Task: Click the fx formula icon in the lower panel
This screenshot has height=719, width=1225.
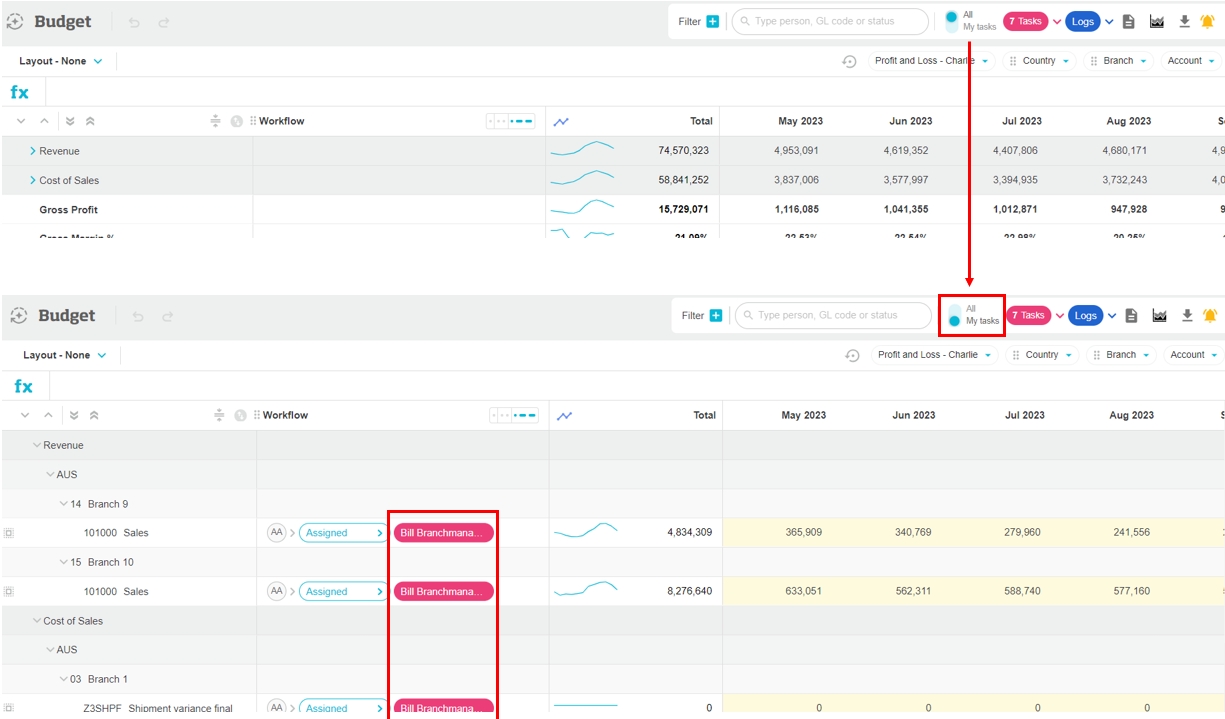Action: (23, 387)
